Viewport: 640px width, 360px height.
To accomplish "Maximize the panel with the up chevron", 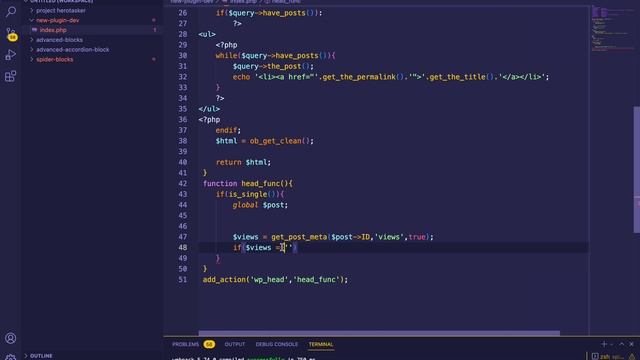I will pyautogui.click(x=622, y=344).
